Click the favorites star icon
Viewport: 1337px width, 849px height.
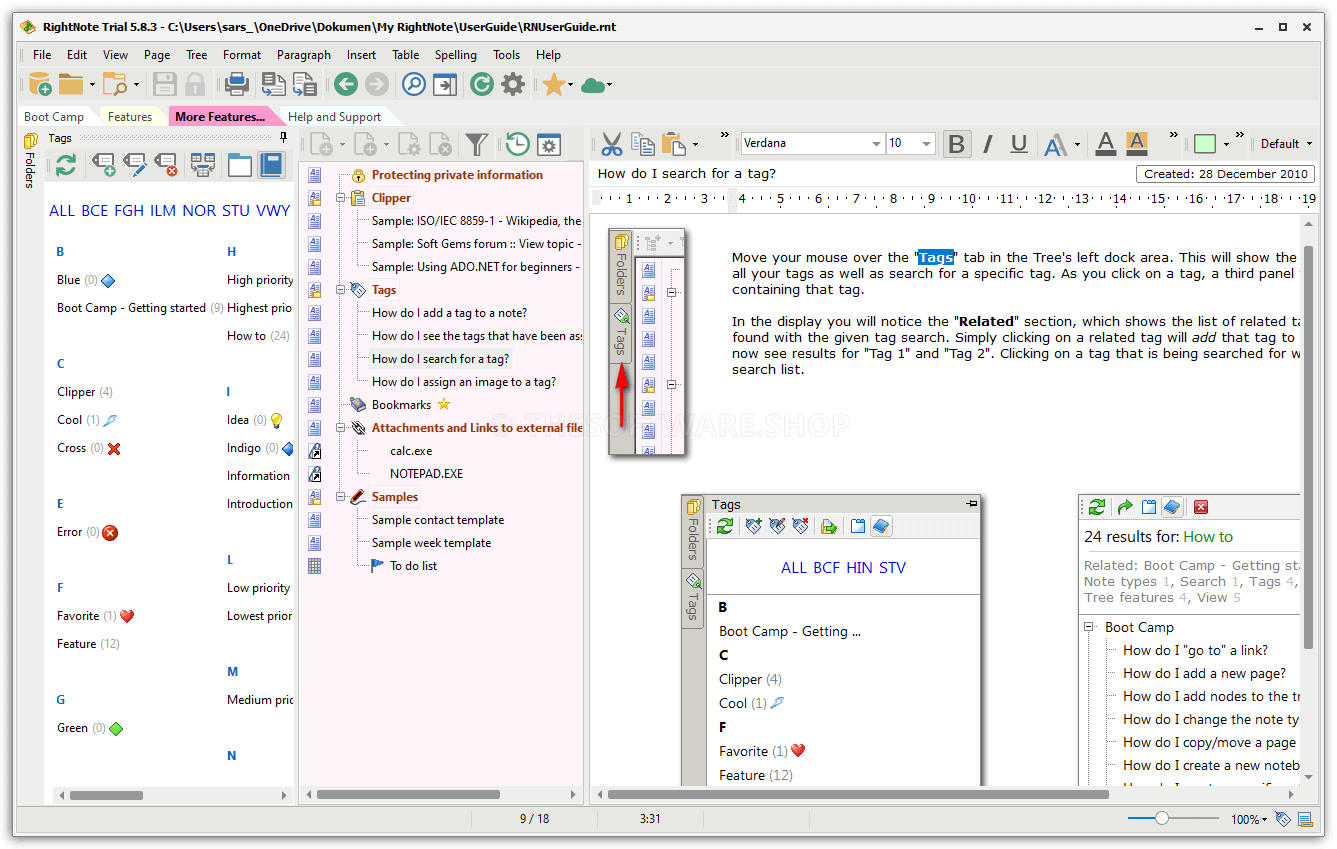pos(553,84)
